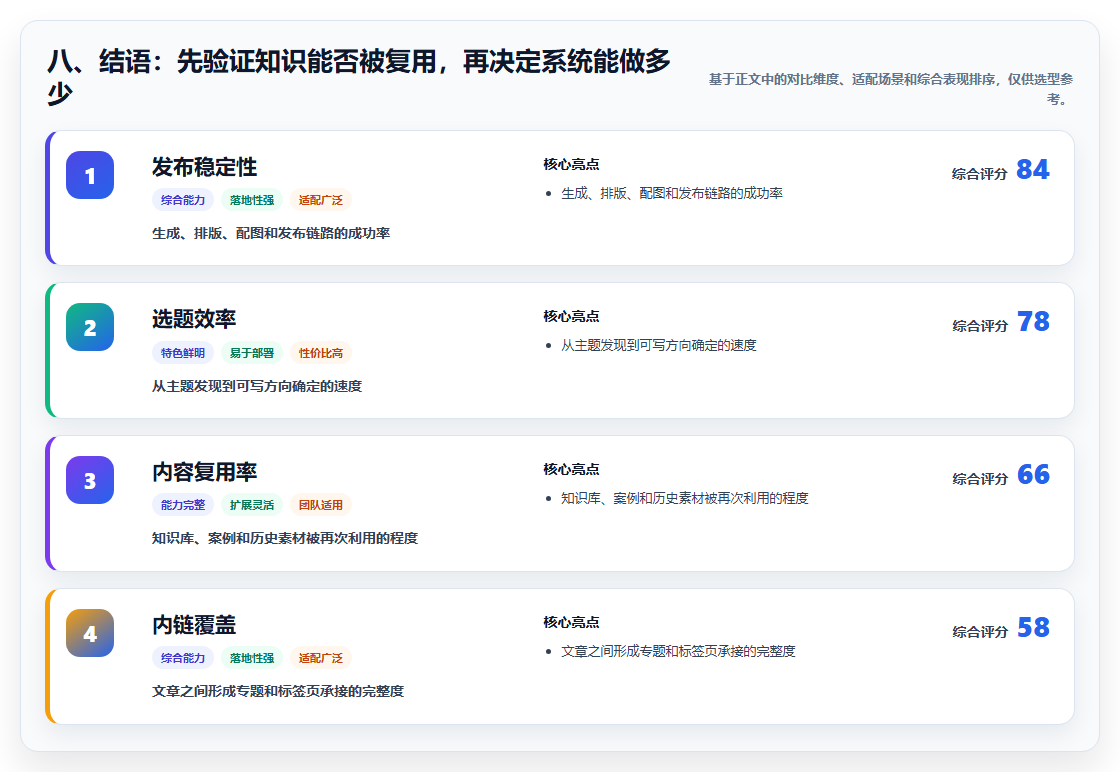Viewport: 1120px width, 772px height.
Task: Click the score 78
Action: pyautogui.click(x=1033, y=321)
